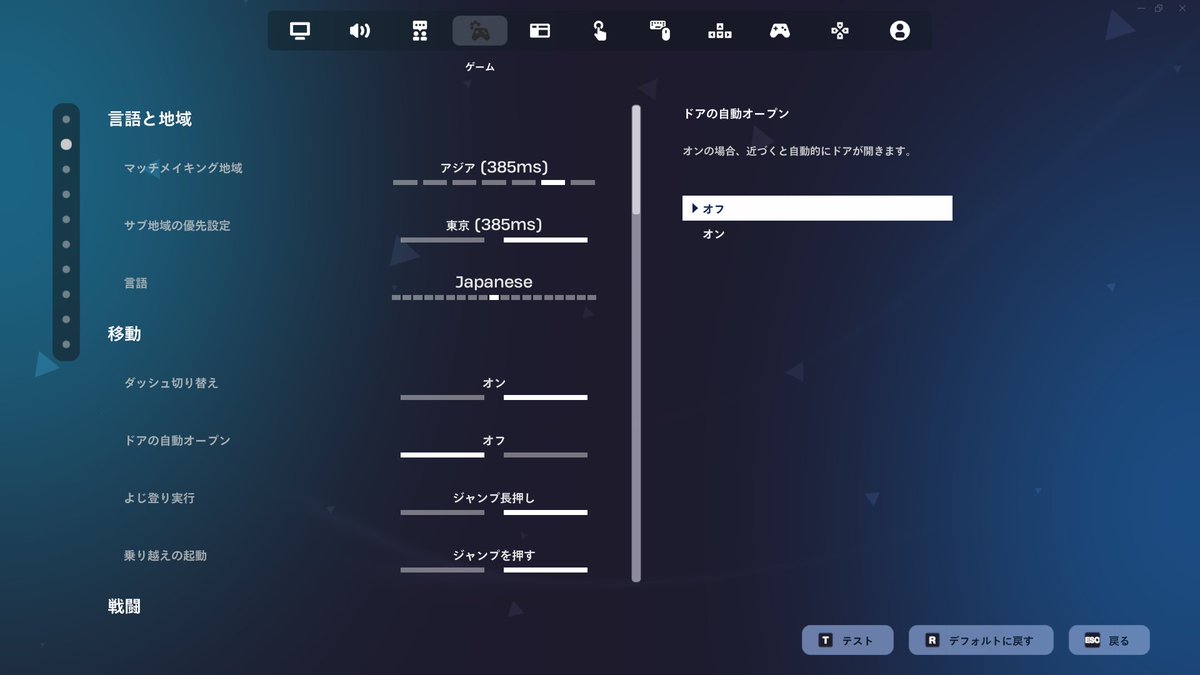This screenshot has width=1200, height=675.
Task: Click the デフォルトに戻す button
Action: point(981,641)
